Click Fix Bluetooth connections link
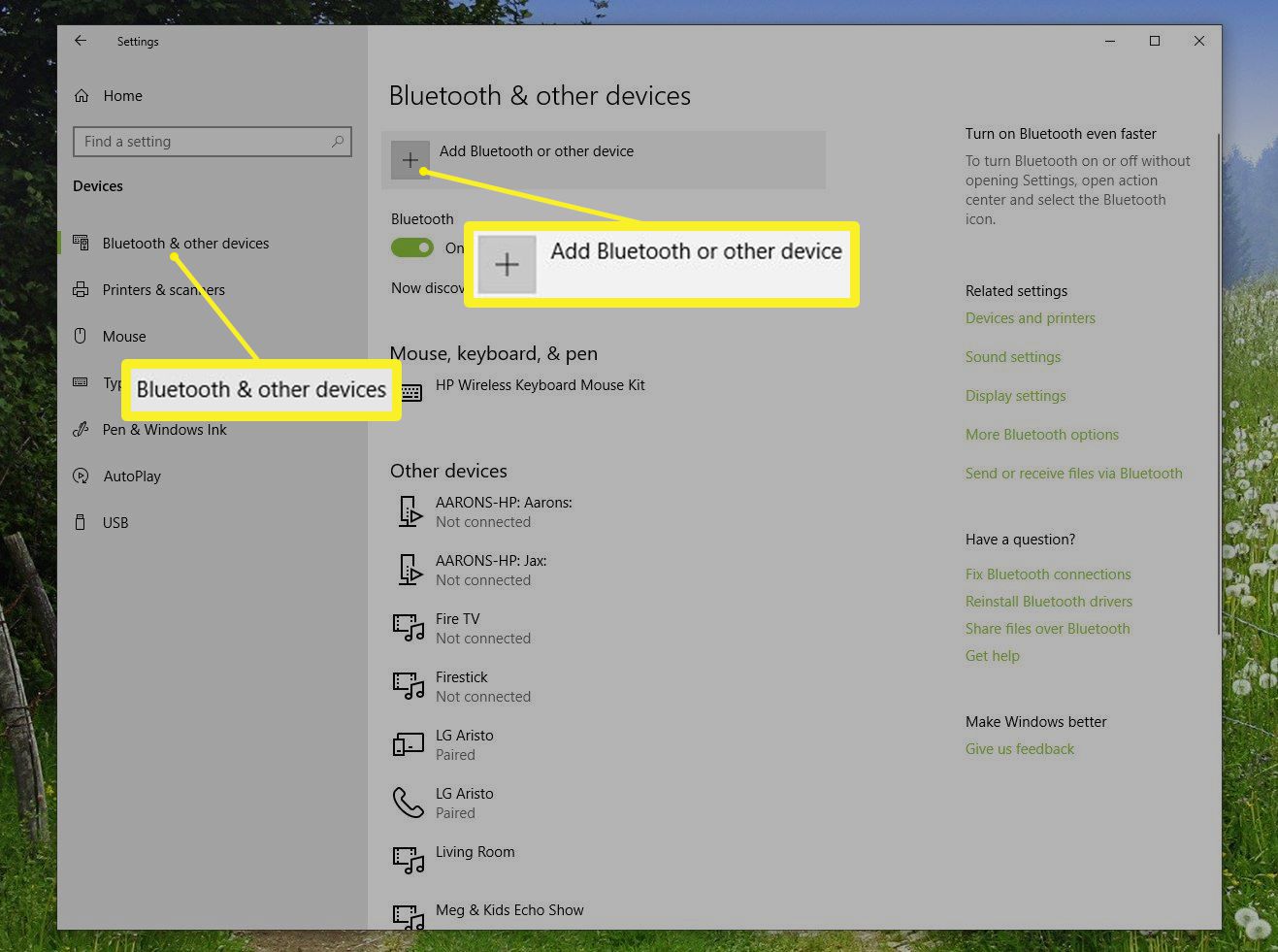1278x952 pixels. pos(1048,574)
